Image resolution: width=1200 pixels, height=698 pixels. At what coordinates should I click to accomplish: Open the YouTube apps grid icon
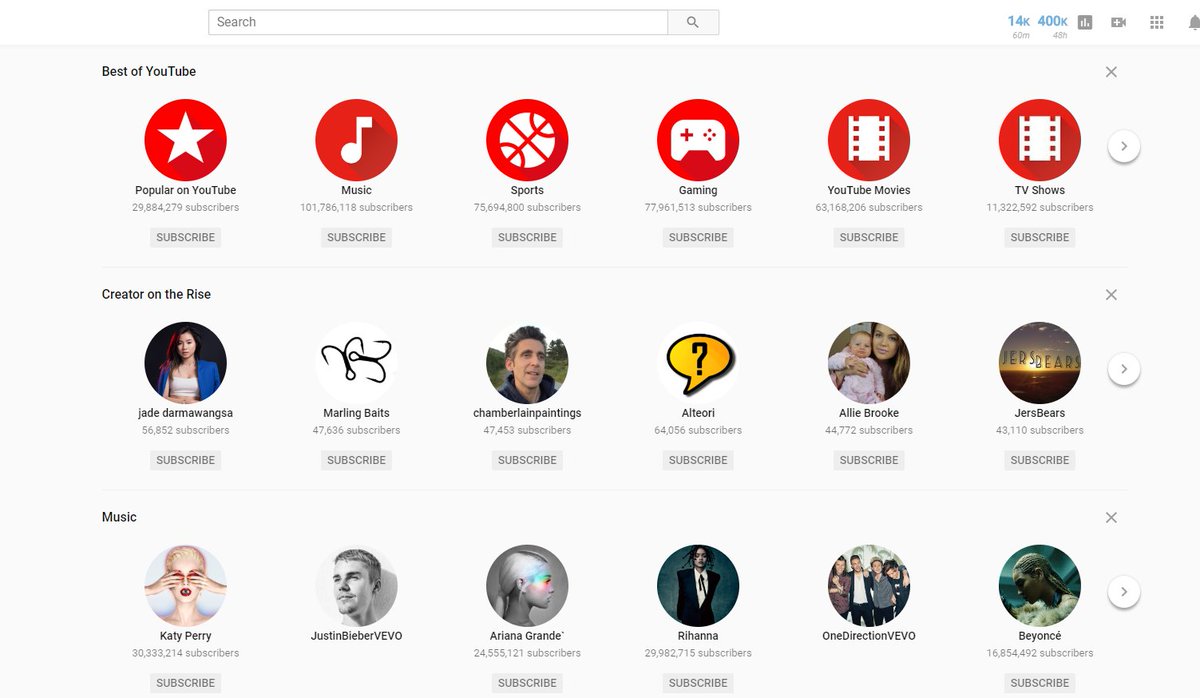click(x=1157, y=22)
